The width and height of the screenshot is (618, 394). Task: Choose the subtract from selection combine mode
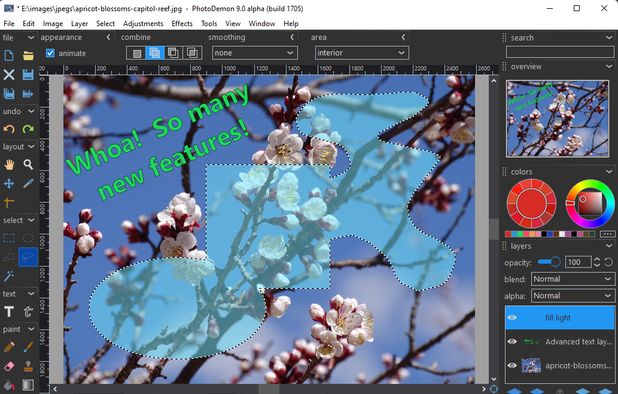(x=173, y=53)
